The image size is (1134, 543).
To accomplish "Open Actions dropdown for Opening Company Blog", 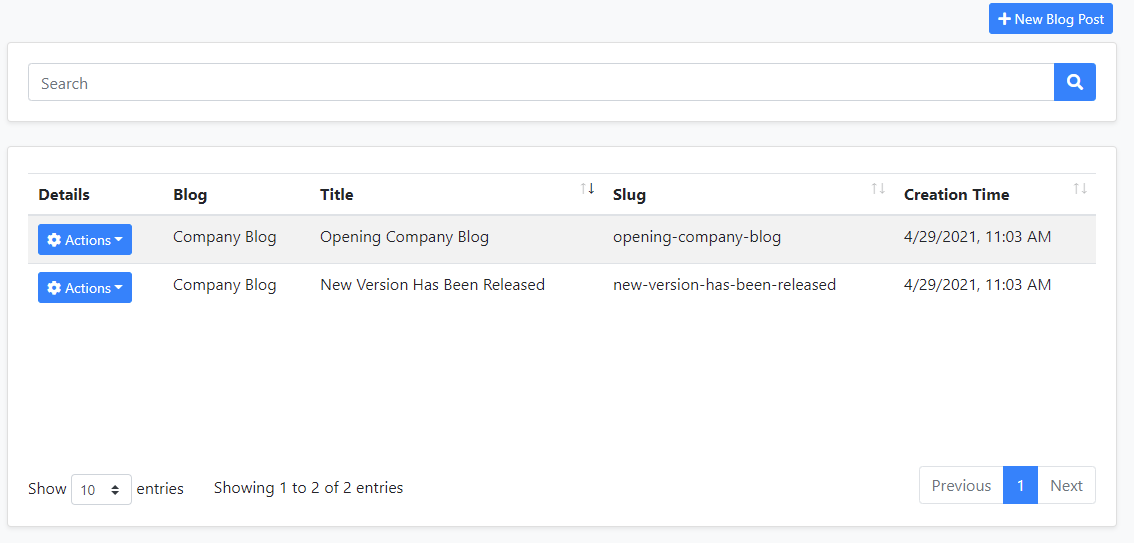I will coord(85,240).
